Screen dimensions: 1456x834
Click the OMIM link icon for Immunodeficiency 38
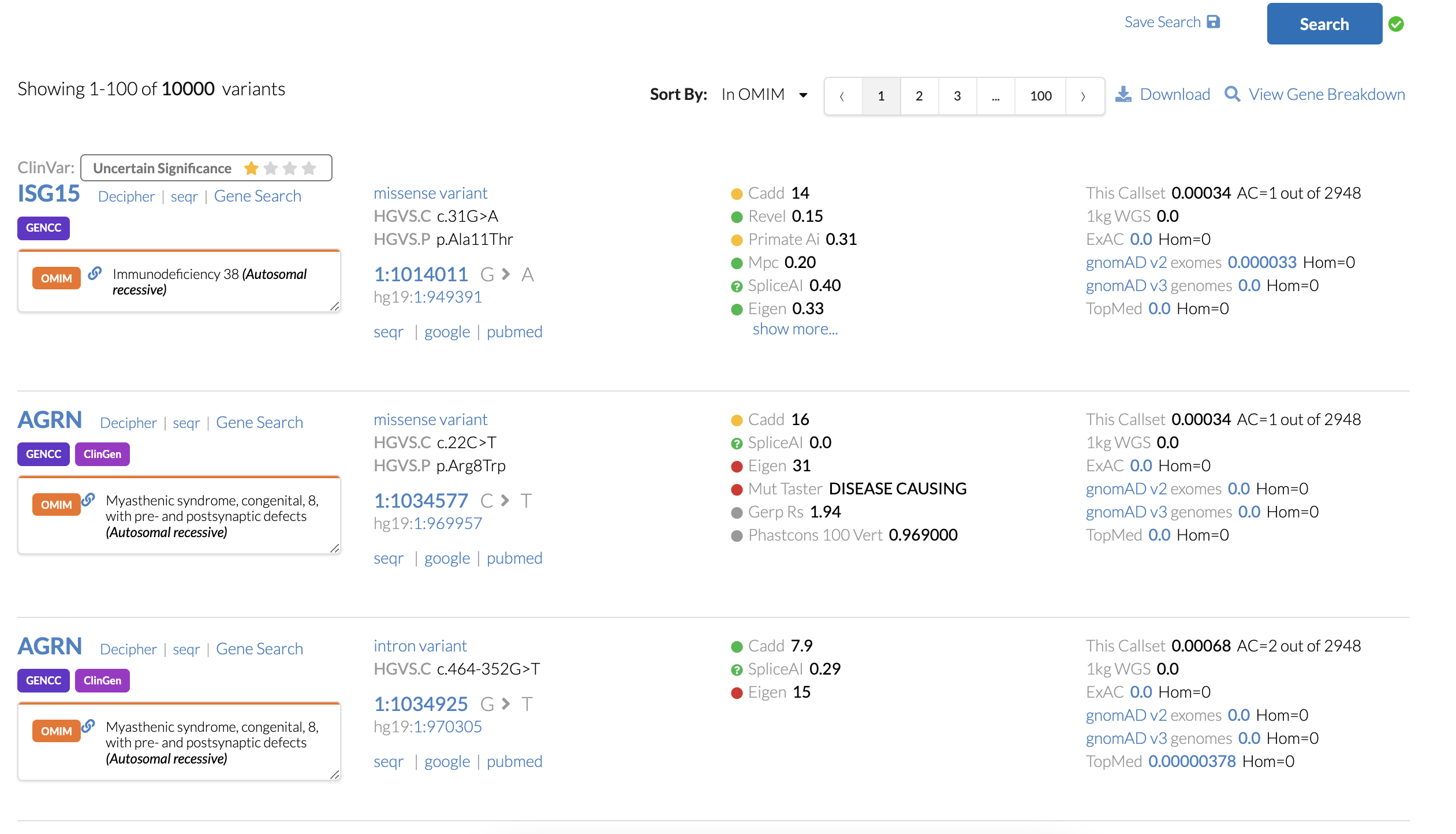(x=94, y=274)
